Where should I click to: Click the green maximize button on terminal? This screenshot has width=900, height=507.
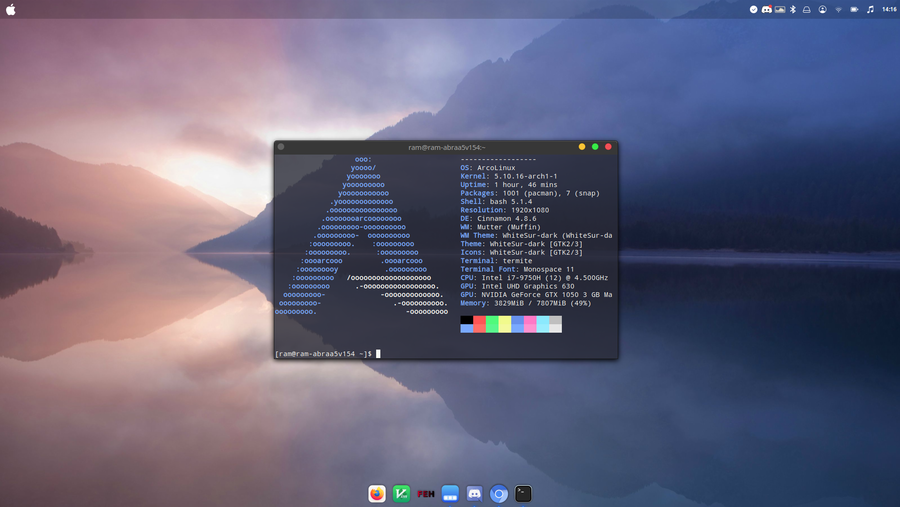pyautogui.click(x=595, y=147)
